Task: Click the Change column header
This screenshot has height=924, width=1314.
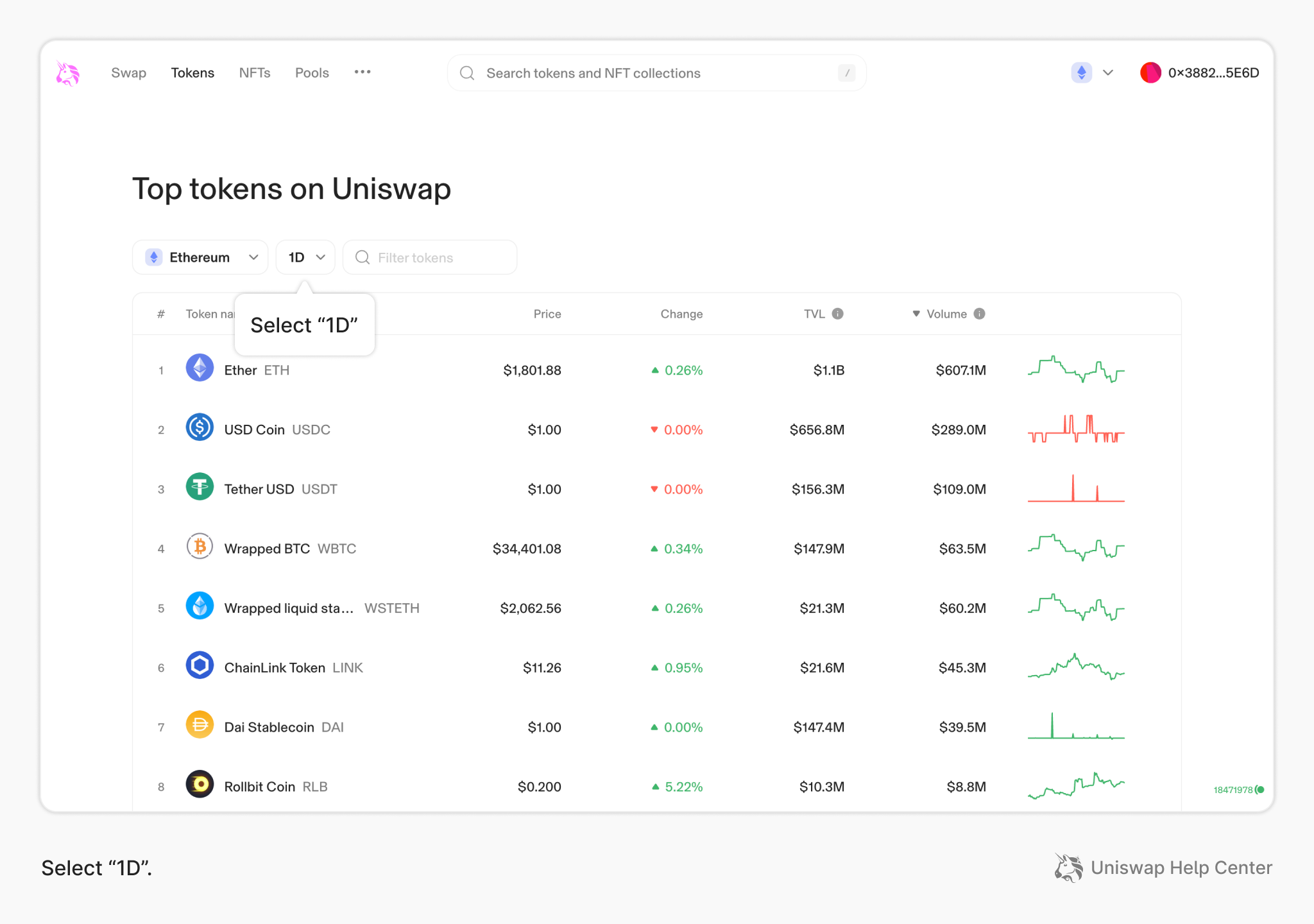Action: click(x=681, y=314)
